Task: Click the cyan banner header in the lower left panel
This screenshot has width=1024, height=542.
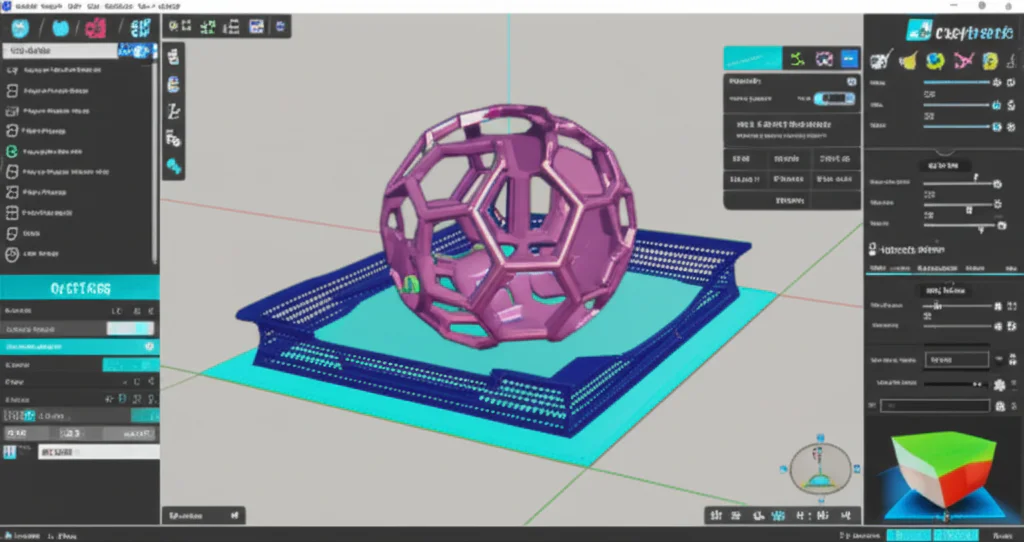Action: pos(80,288)
